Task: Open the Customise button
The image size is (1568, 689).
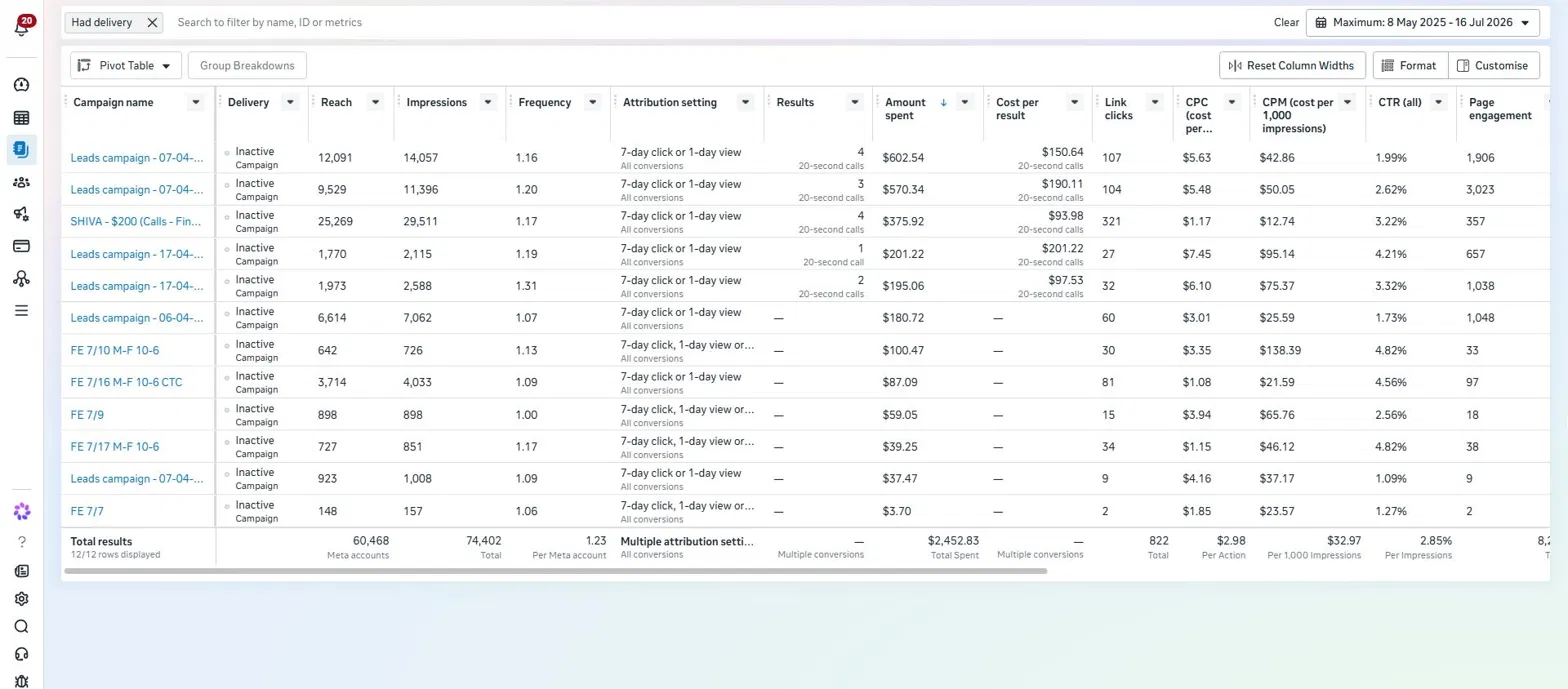Action: (1493, 65)
